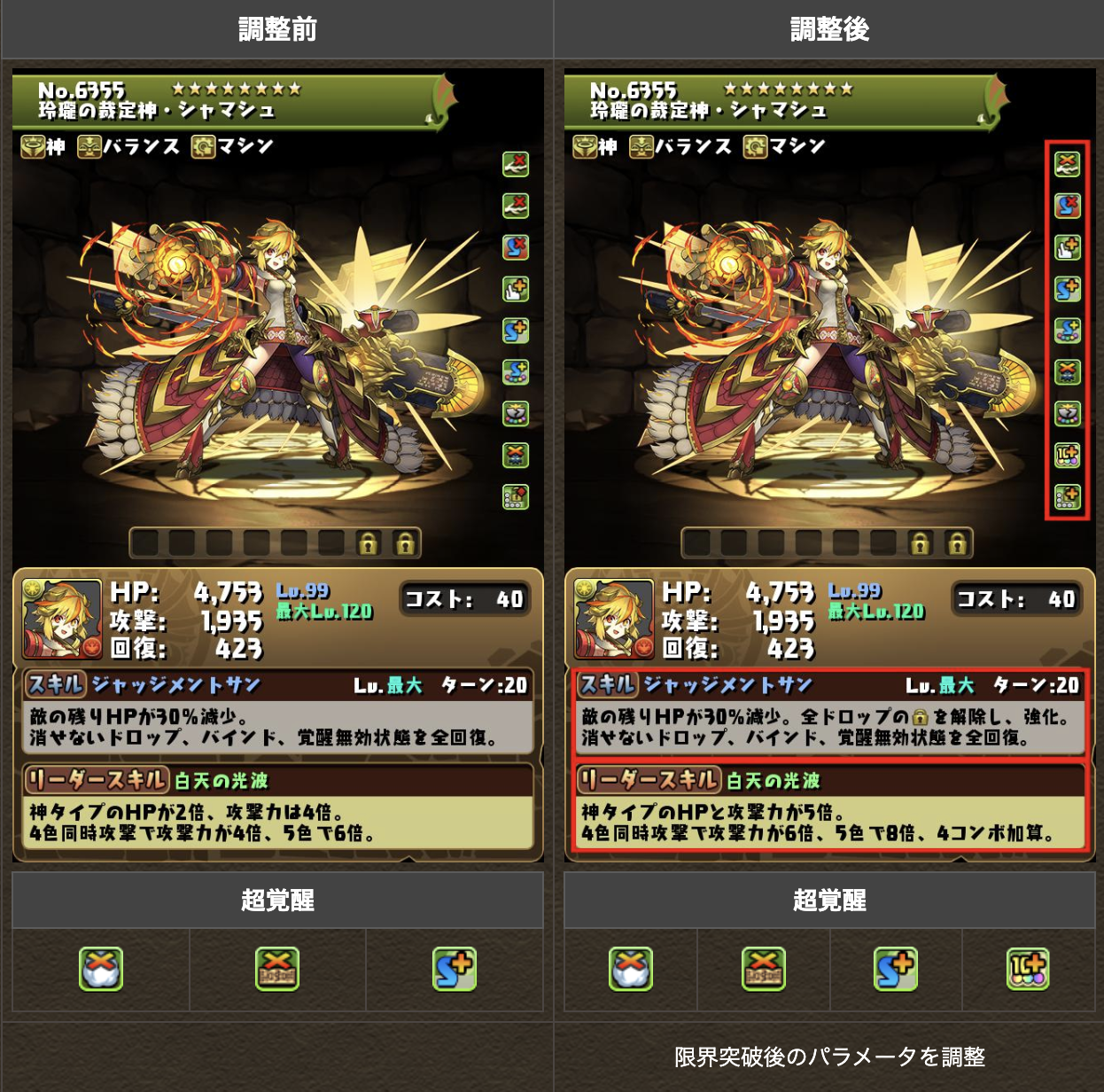Tap the first locked latent slot in 調整前
Screen dimensions: 1104x1092
coord(368,542)
